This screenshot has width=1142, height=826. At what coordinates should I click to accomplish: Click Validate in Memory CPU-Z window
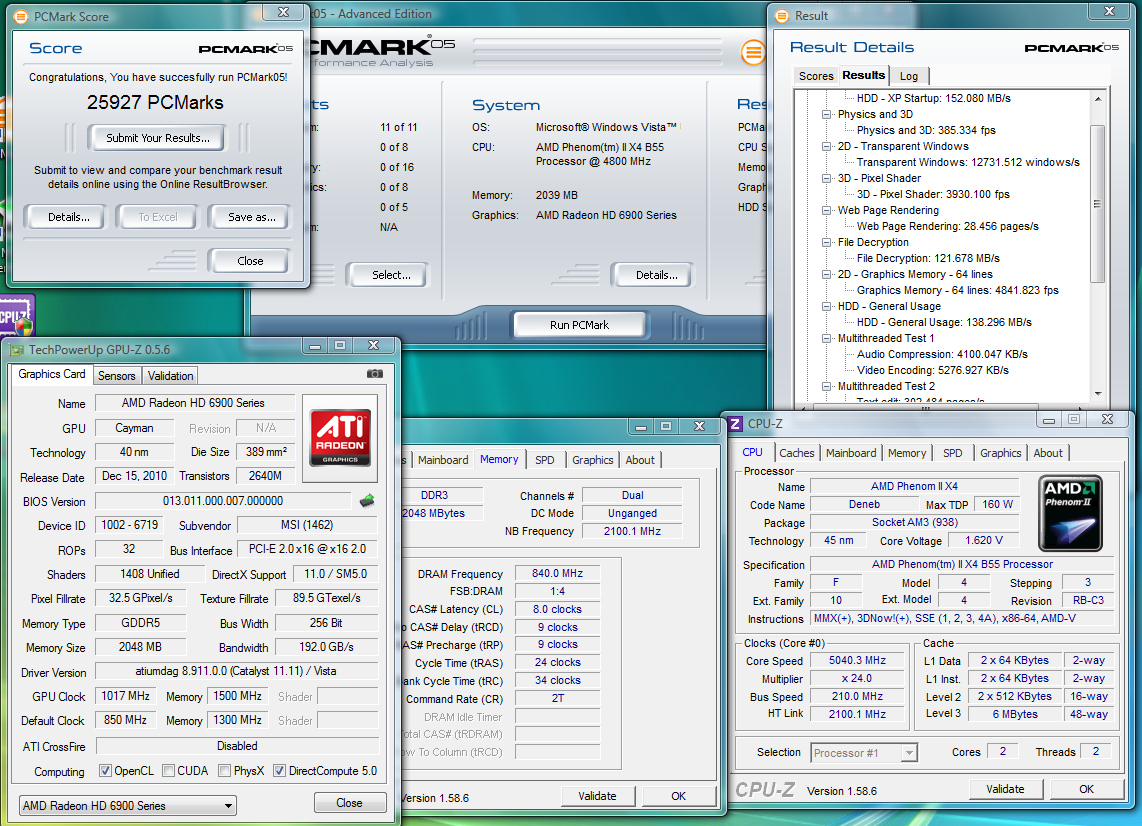pyautogui.click(x=597, y=796)
